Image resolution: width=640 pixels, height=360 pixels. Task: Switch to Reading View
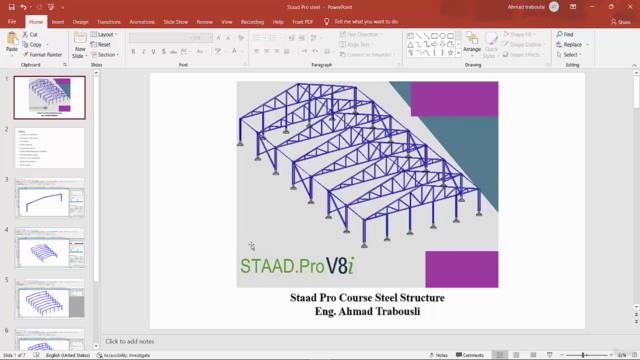click(x=533, y=355)
